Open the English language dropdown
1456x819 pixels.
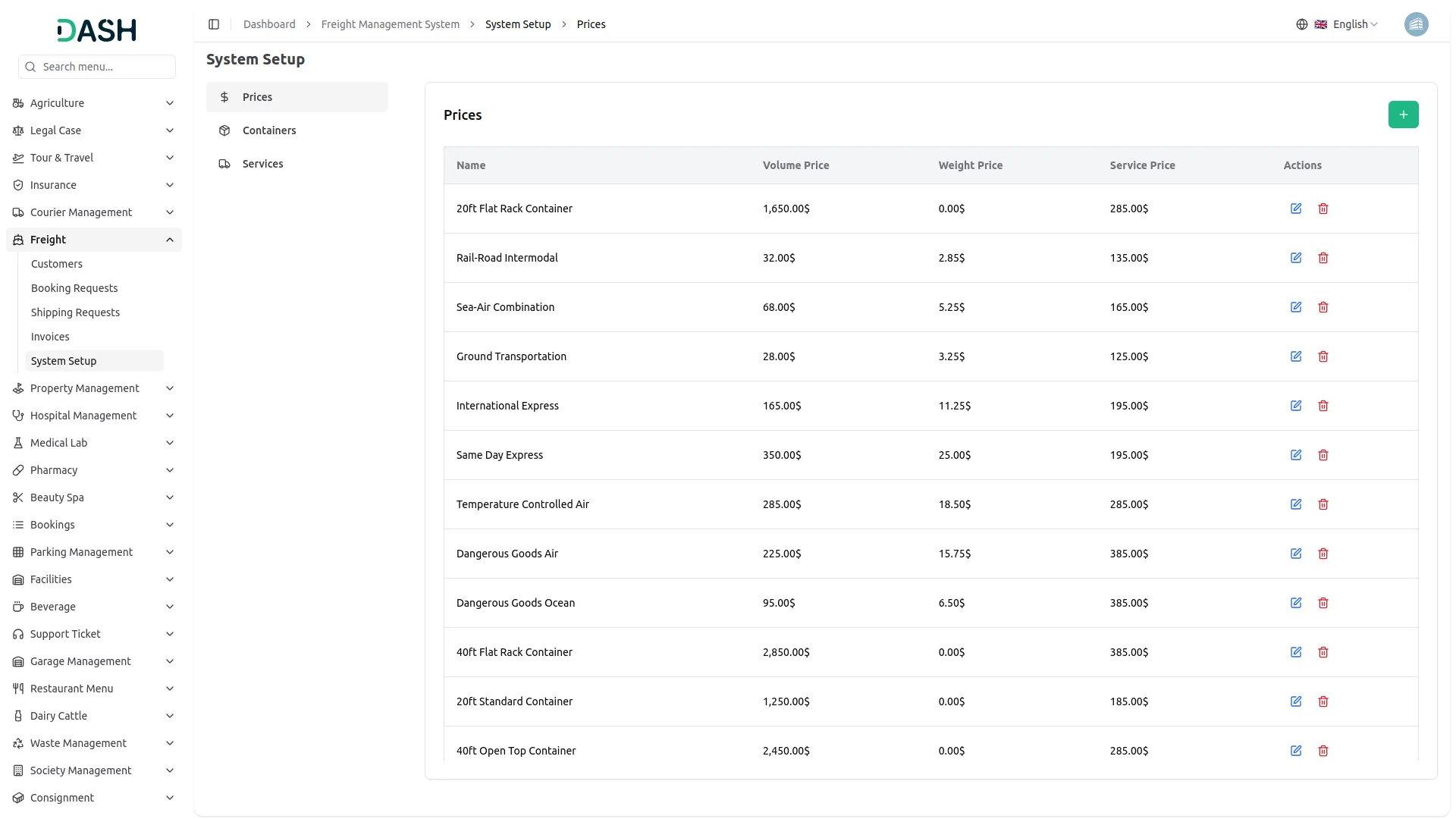1350,24
